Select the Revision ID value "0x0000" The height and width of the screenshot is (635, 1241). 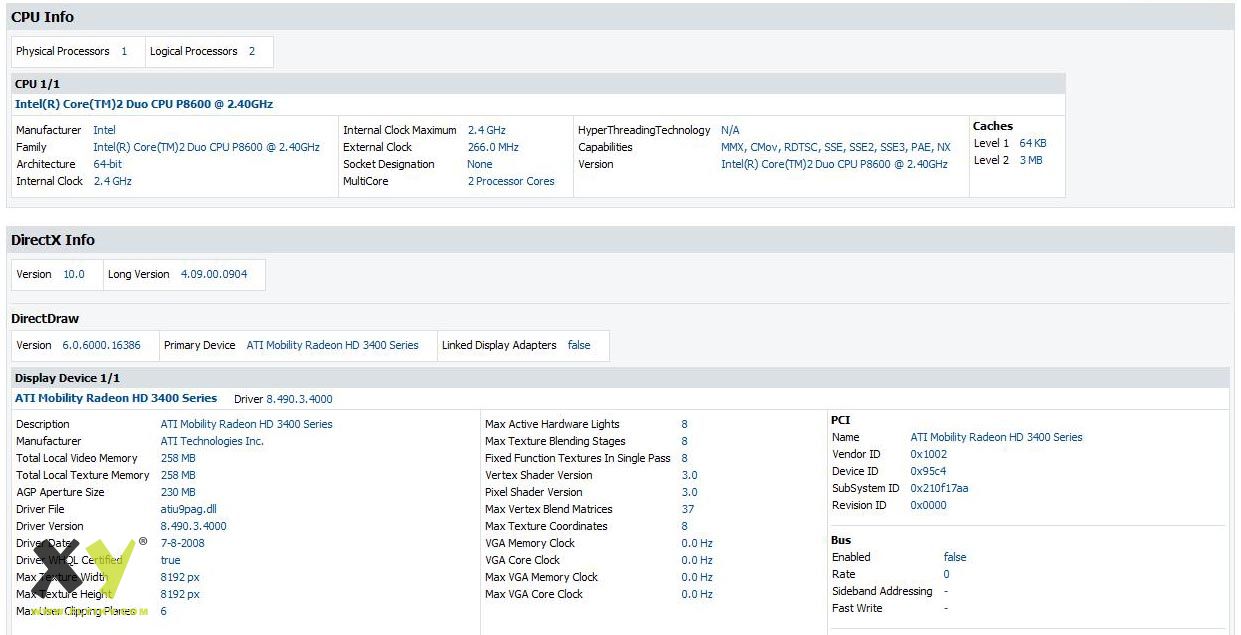click(929, 505)
